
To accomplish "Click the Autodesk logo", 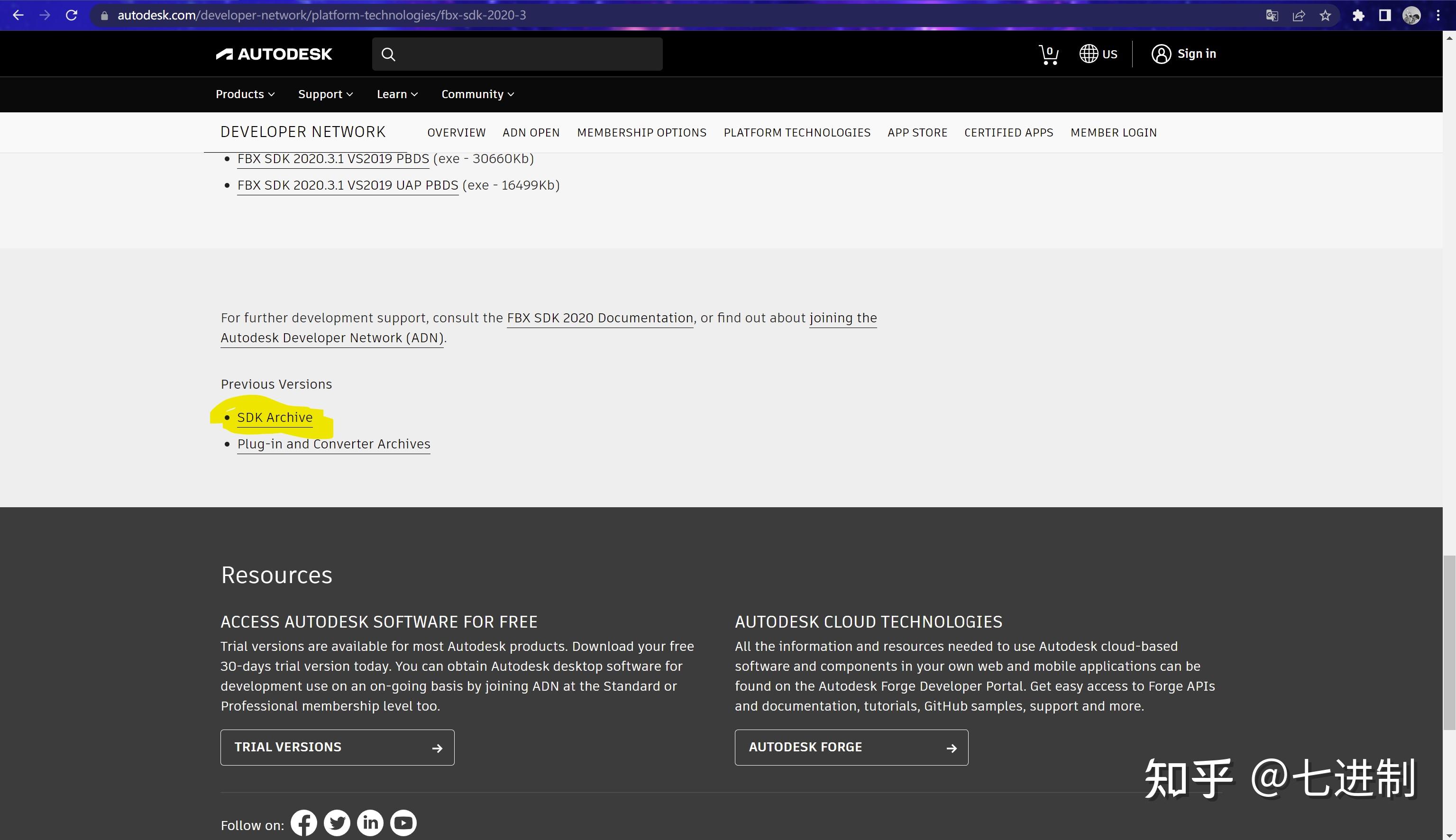I will coord(274,54).
